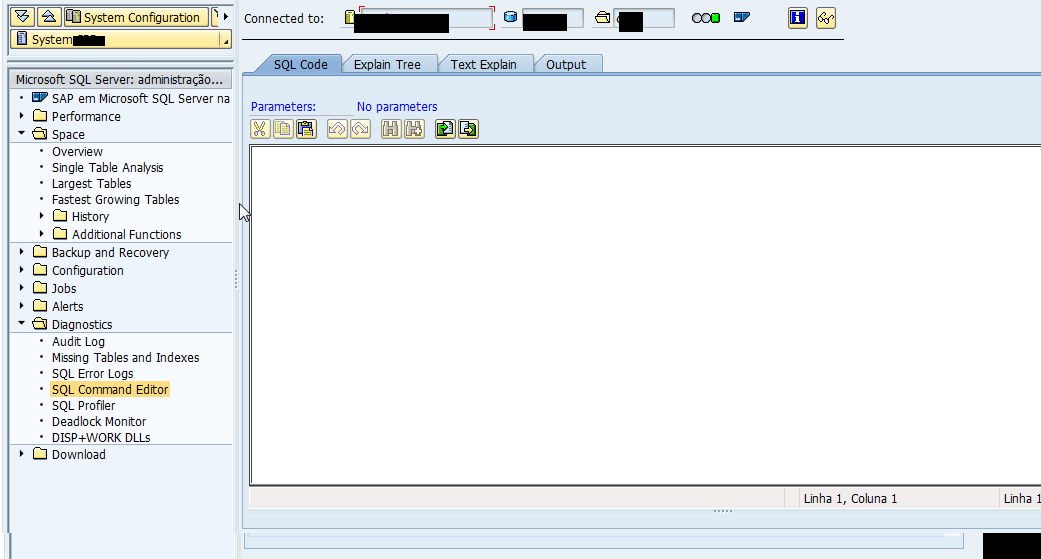
Task: Click the Undo icon in editor toolbar
Action: coord(337,129)
